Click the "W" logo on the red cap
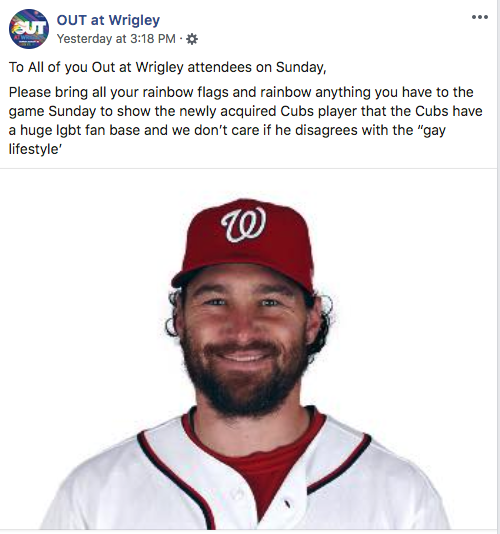The height and width of the screenshot is (534, 500). click(244, 224)
